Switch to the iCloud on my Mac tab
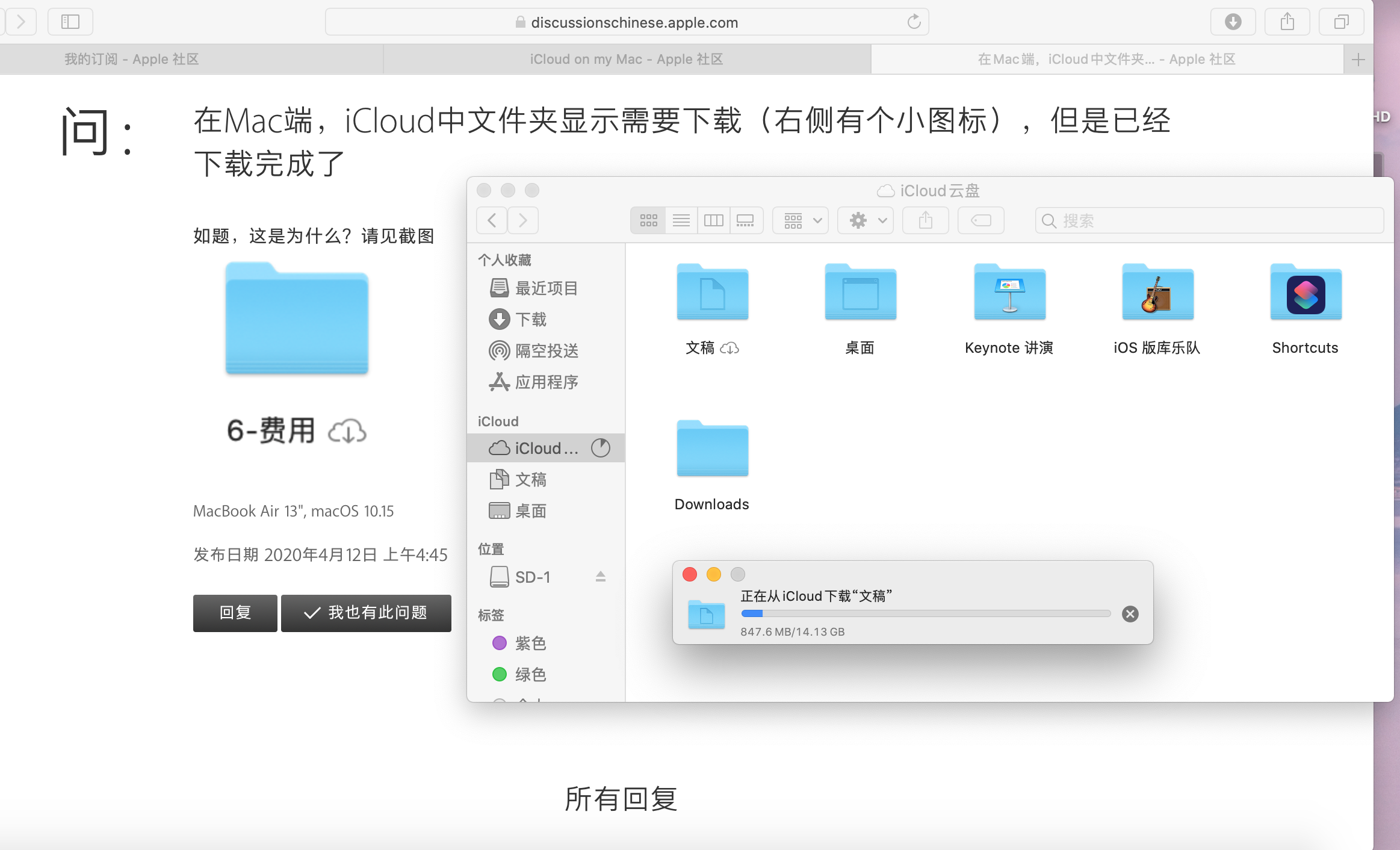 [x=626, y=60]
